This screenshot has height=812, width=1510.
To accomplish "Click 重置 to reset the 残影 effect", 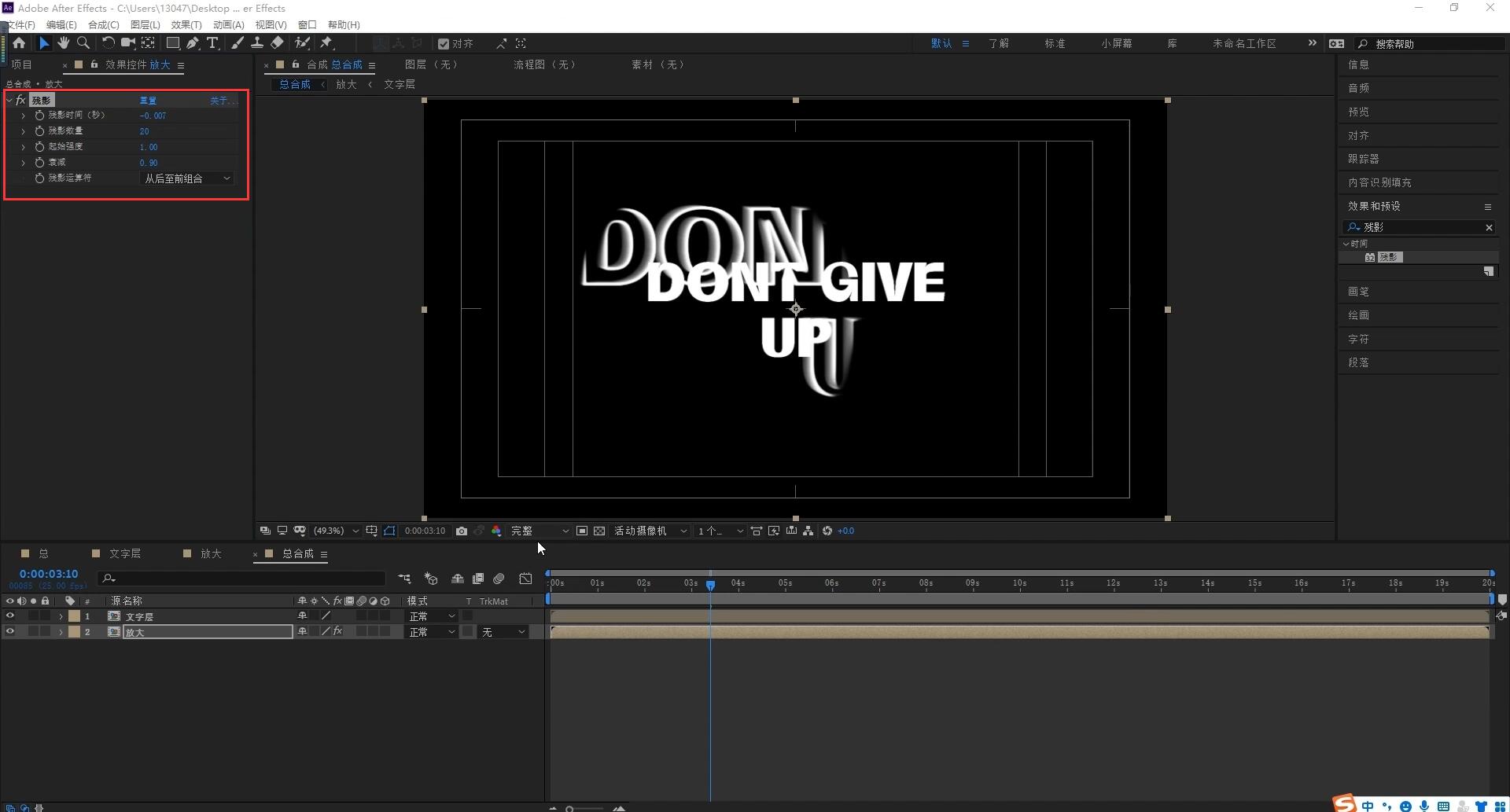I will click(x=148, y=101).
